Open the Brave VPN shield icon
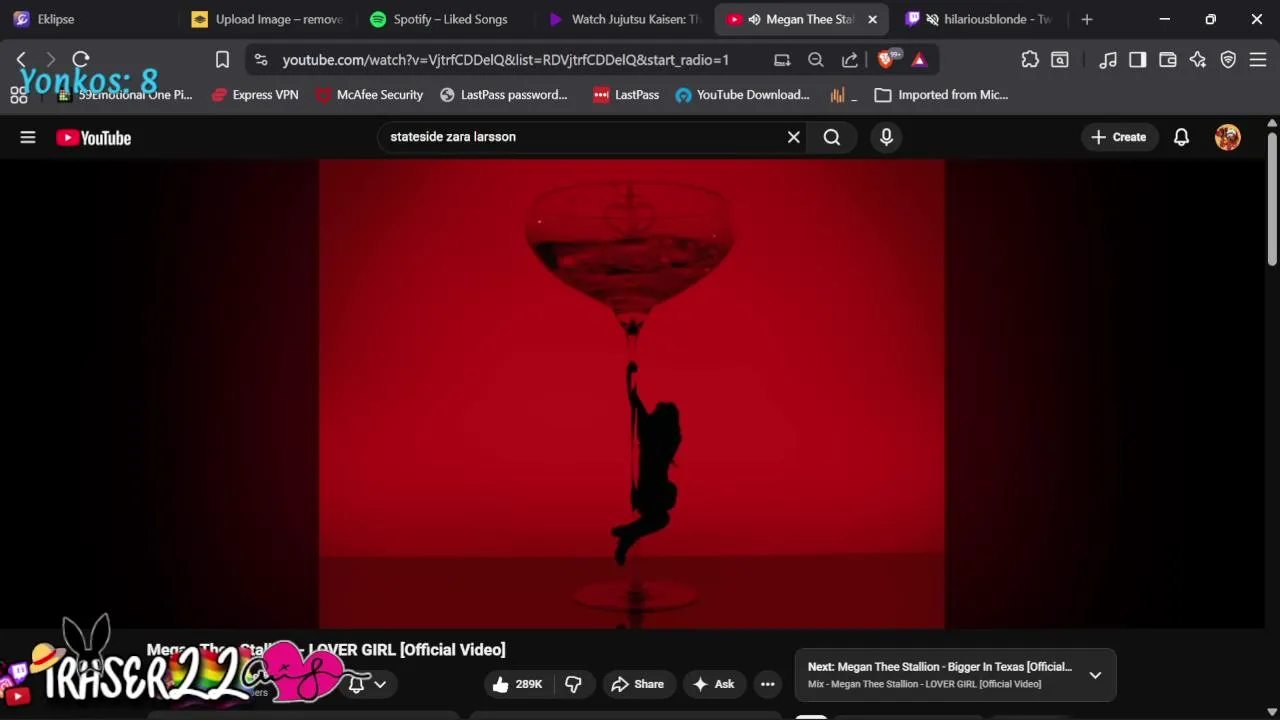 click(1228, 60)
